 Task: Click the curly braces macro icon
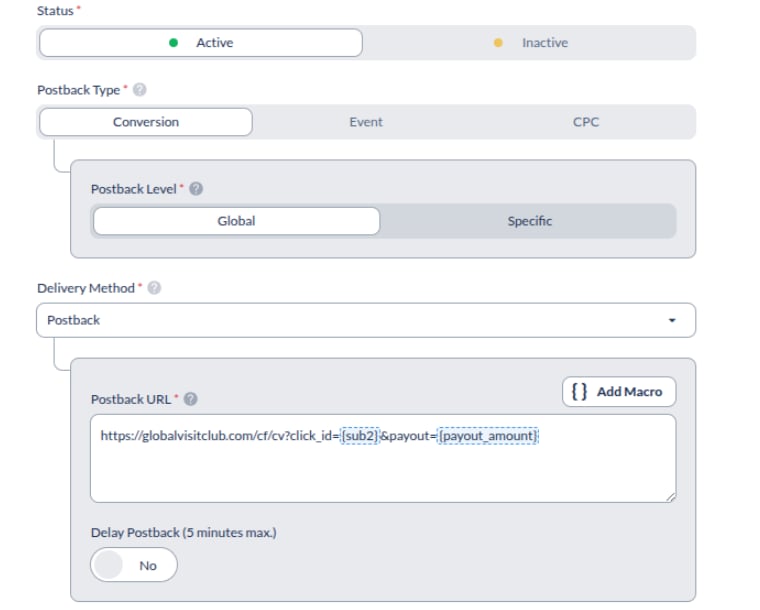(579, 391)
